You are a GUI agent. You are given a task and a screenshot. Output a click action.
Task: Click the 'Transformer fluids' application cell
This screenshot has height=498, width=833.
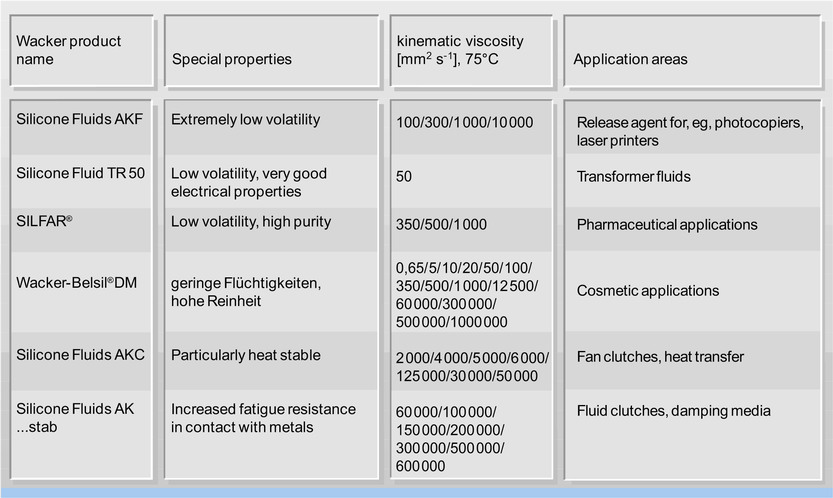(x=693, y=181)
